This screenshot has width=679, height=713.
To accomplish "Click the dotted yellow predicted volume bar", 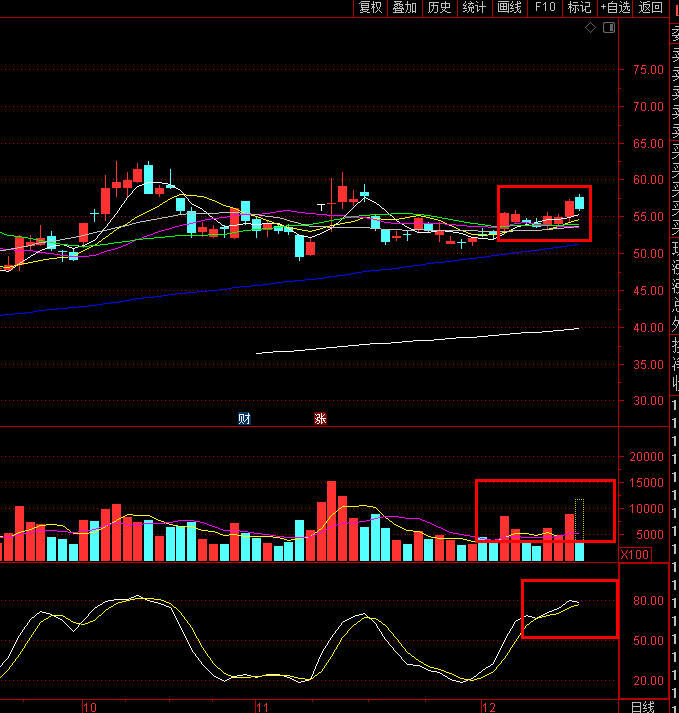I will 579,520.
